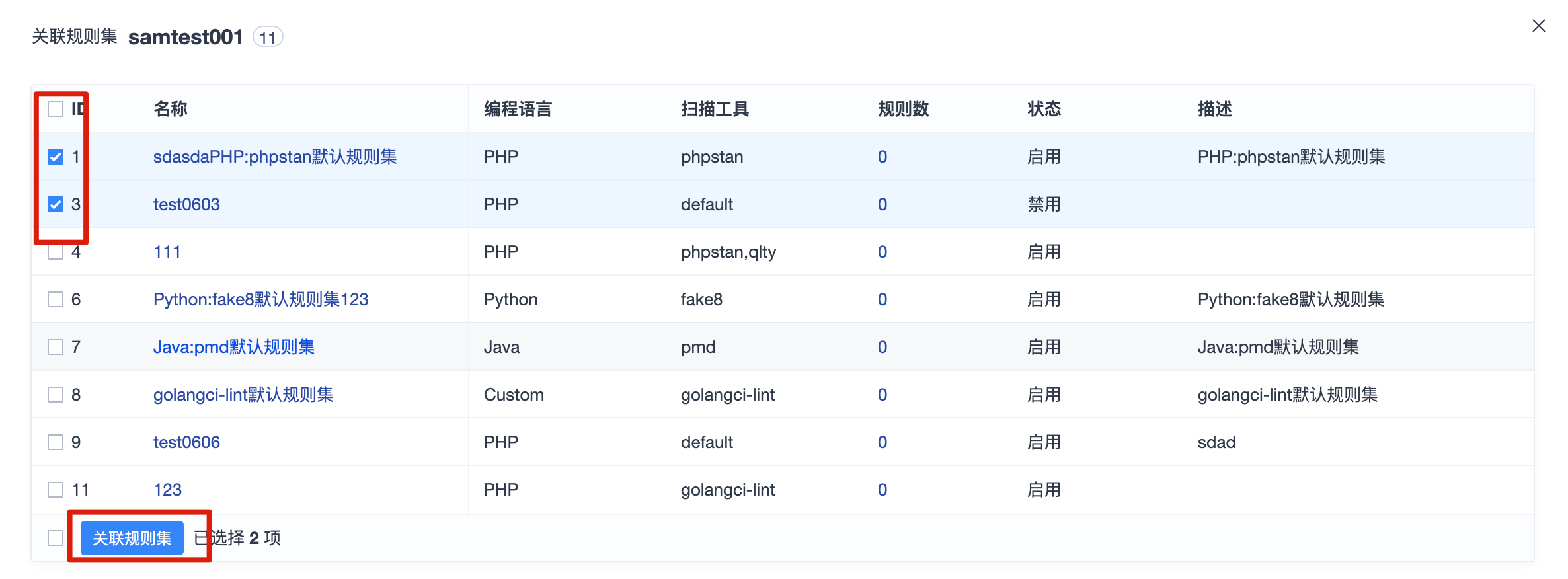Click the blue 关联规则集 button
This screenshot has height=579, width=1568.
point(132,538)
